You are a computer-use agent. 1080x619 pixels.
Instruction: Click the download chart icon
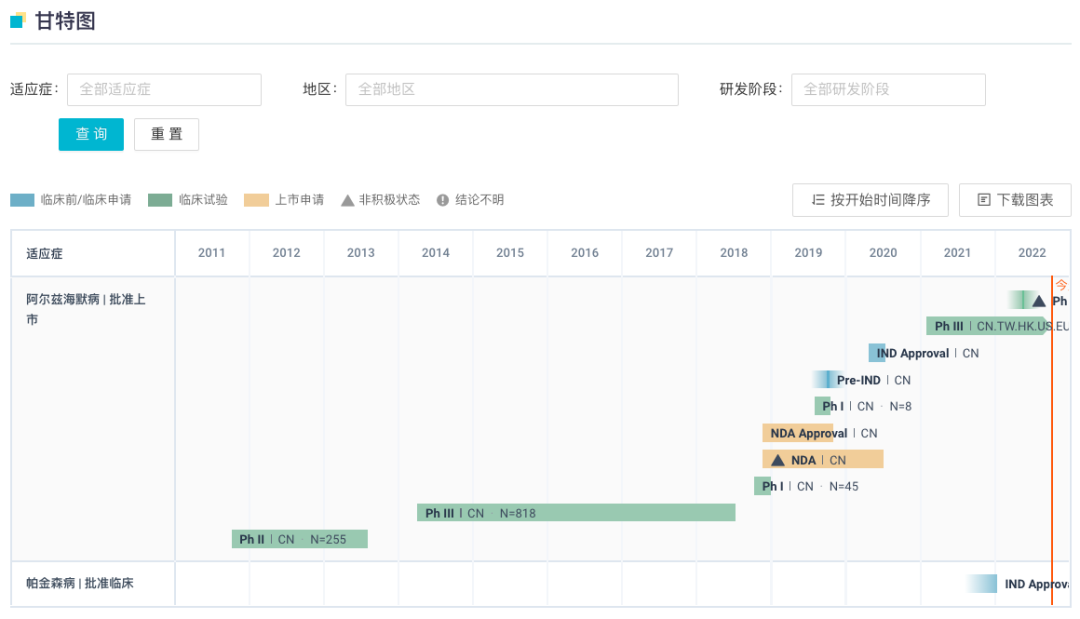tap(984, 200)
